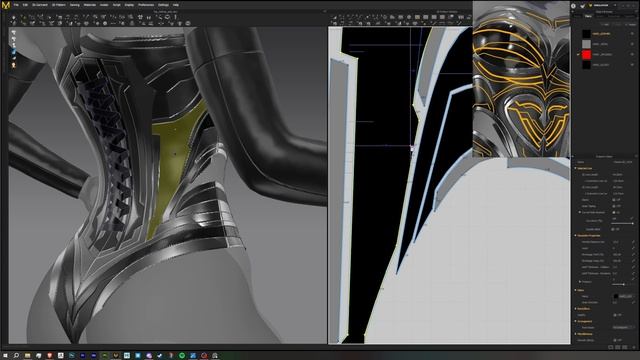Click edit icon on Grain Direction row

click(633, 302)
